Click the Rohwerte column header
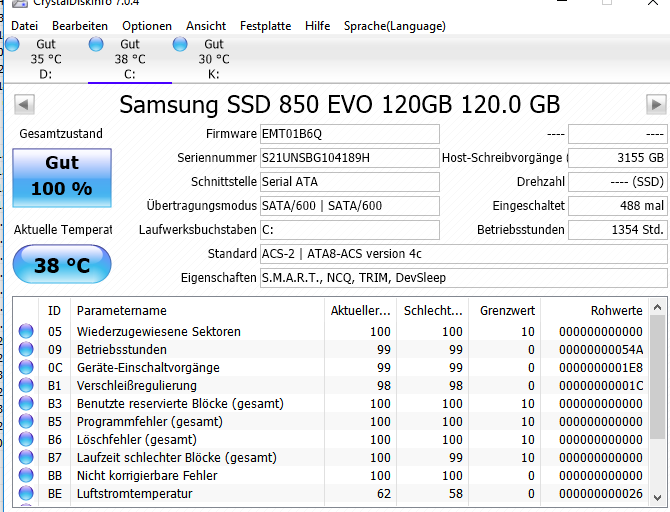Screen dimensions: 670x512 tap(595, 311)
